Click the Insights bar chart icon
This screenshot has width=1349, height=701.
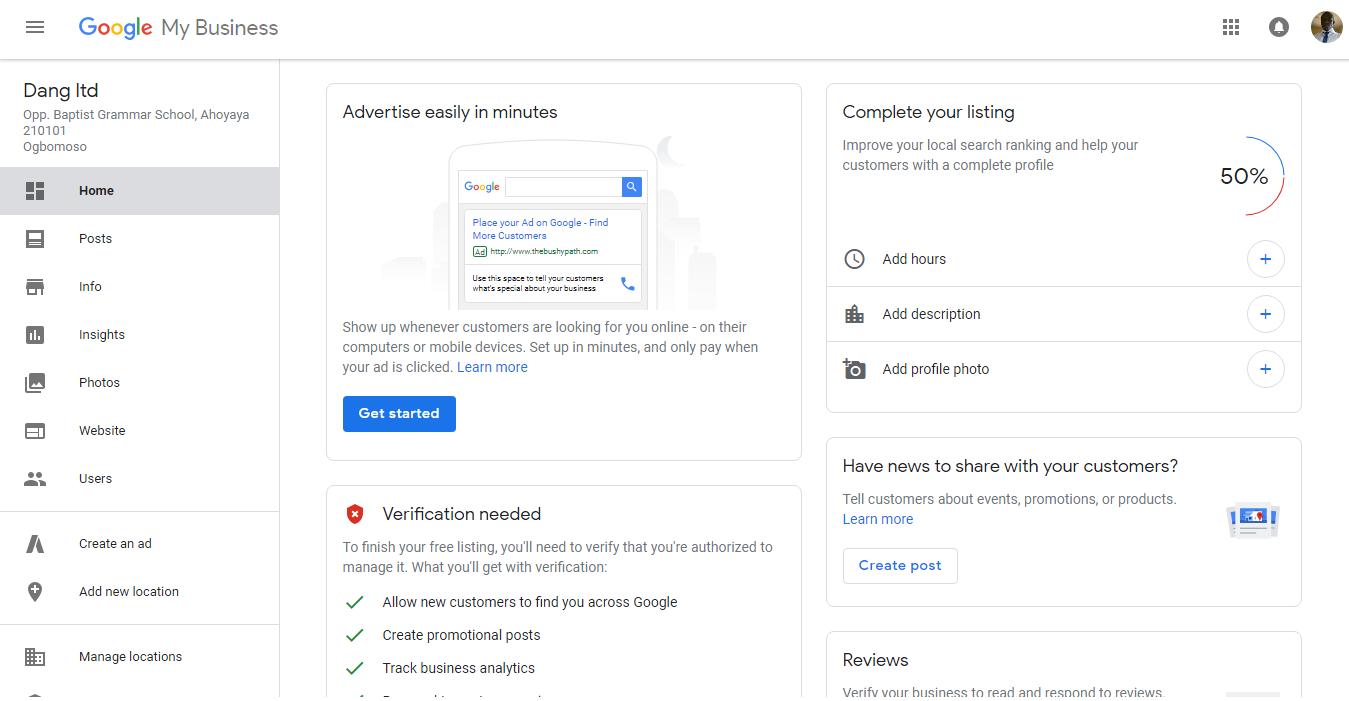[35, 335]
